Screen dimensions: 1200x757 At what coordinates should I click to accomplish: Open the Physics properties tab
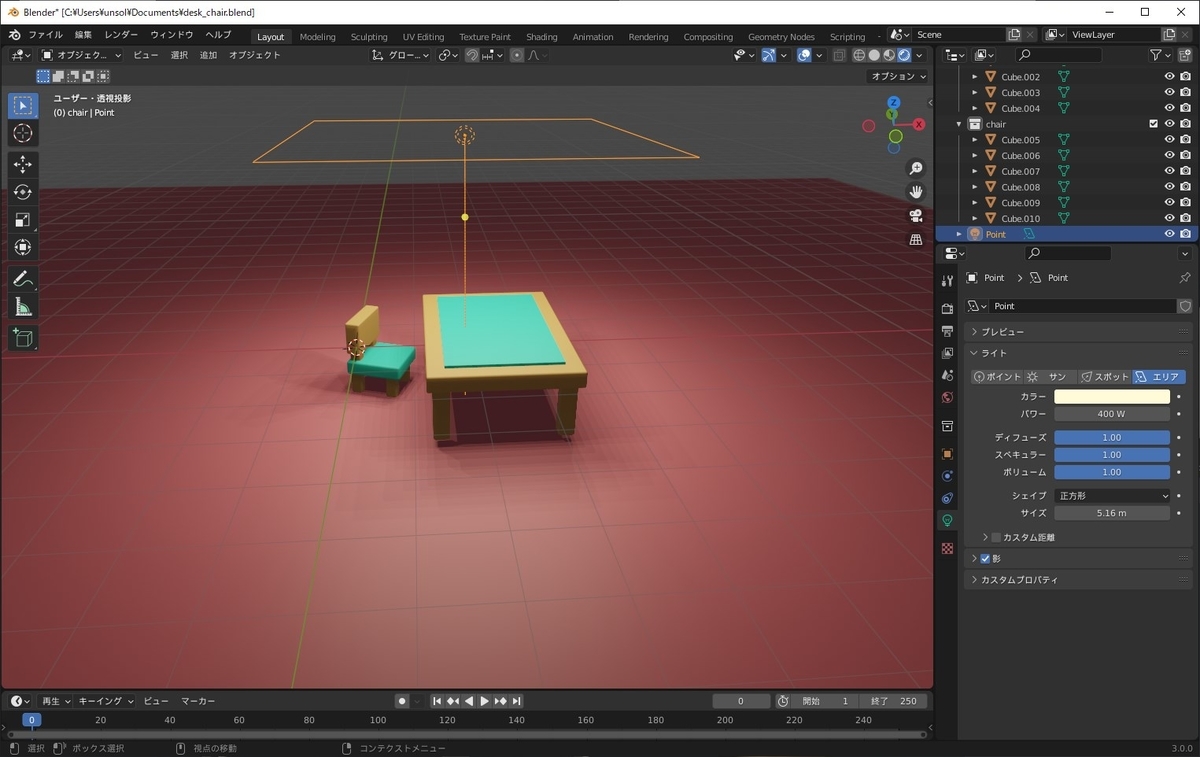[947, 476]
